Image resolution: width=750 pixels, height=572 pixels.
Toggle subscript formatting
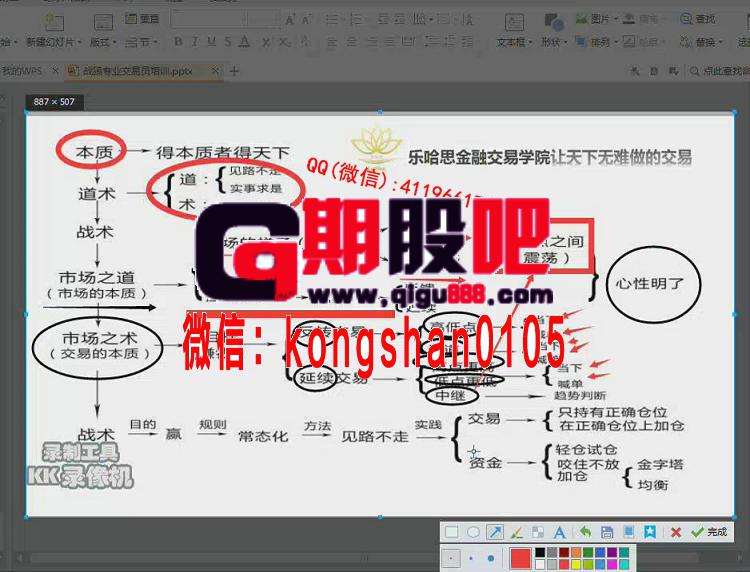pos(285,42)
